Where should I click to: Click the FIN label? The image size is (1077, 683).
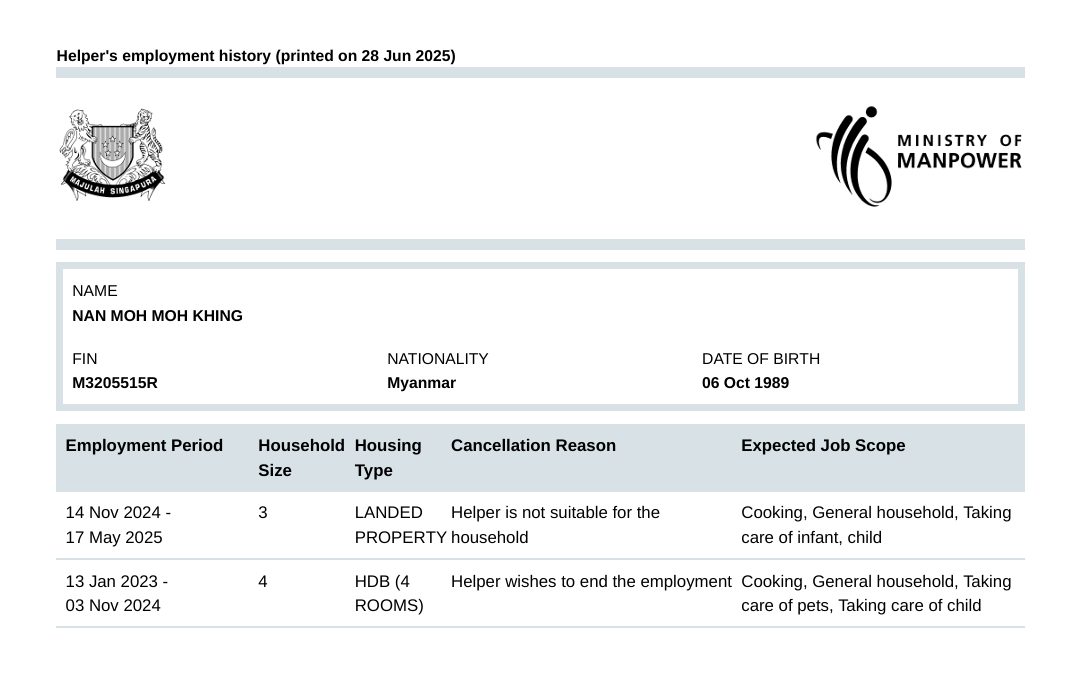click(84, 359)
